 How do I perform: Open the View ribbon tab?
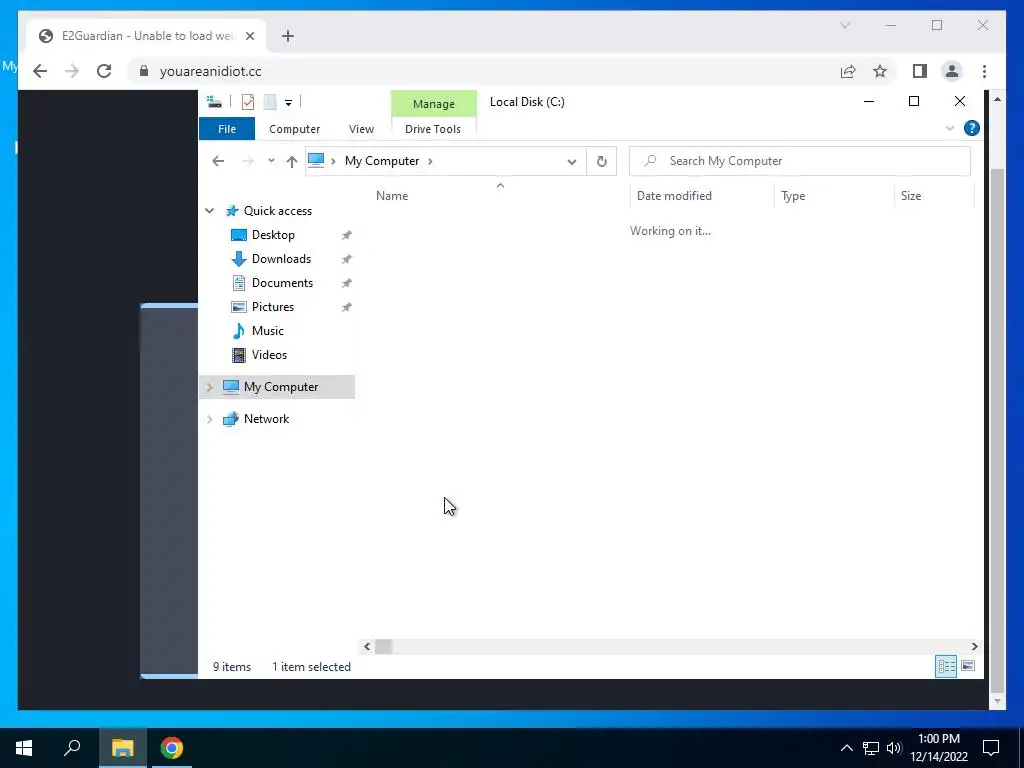point(361,129)
